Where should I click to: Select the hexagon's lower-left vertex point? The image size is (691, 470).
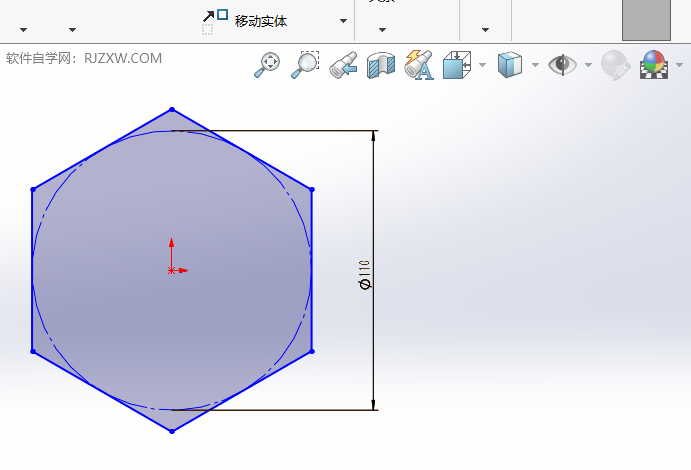click(x=33, y=351)
